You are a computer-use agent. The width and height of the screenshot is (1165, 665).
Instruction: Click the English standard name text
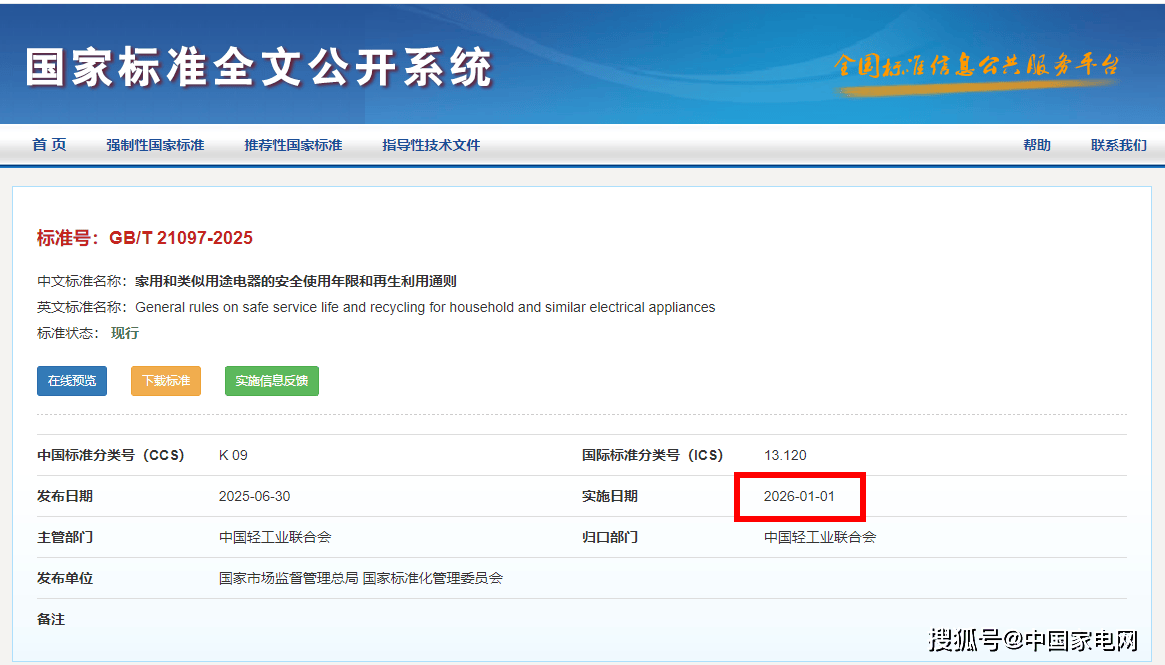[425, 307]
